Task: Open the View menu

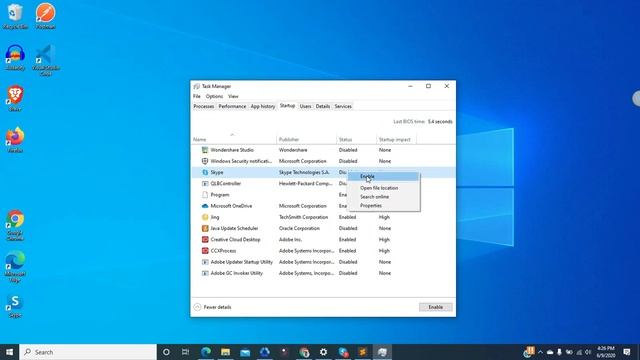Action: tap(233, 96)
